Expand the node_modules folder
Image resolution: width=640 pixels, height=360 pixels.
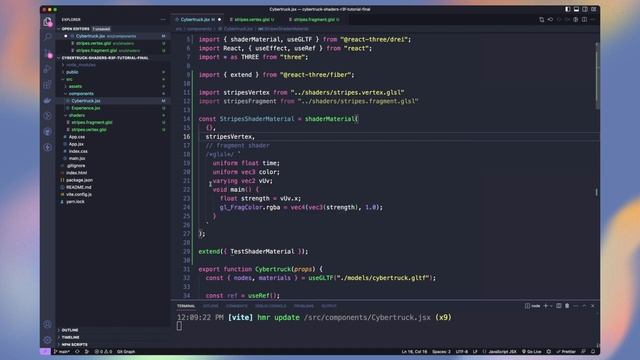(x=81, y=65)
